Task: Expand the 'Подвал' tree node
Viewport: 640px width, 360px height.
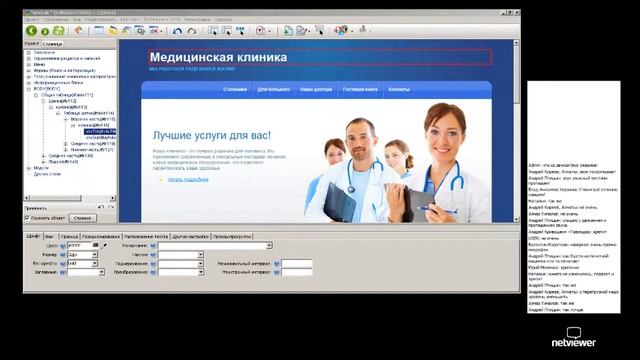Action: pos(43,162)
